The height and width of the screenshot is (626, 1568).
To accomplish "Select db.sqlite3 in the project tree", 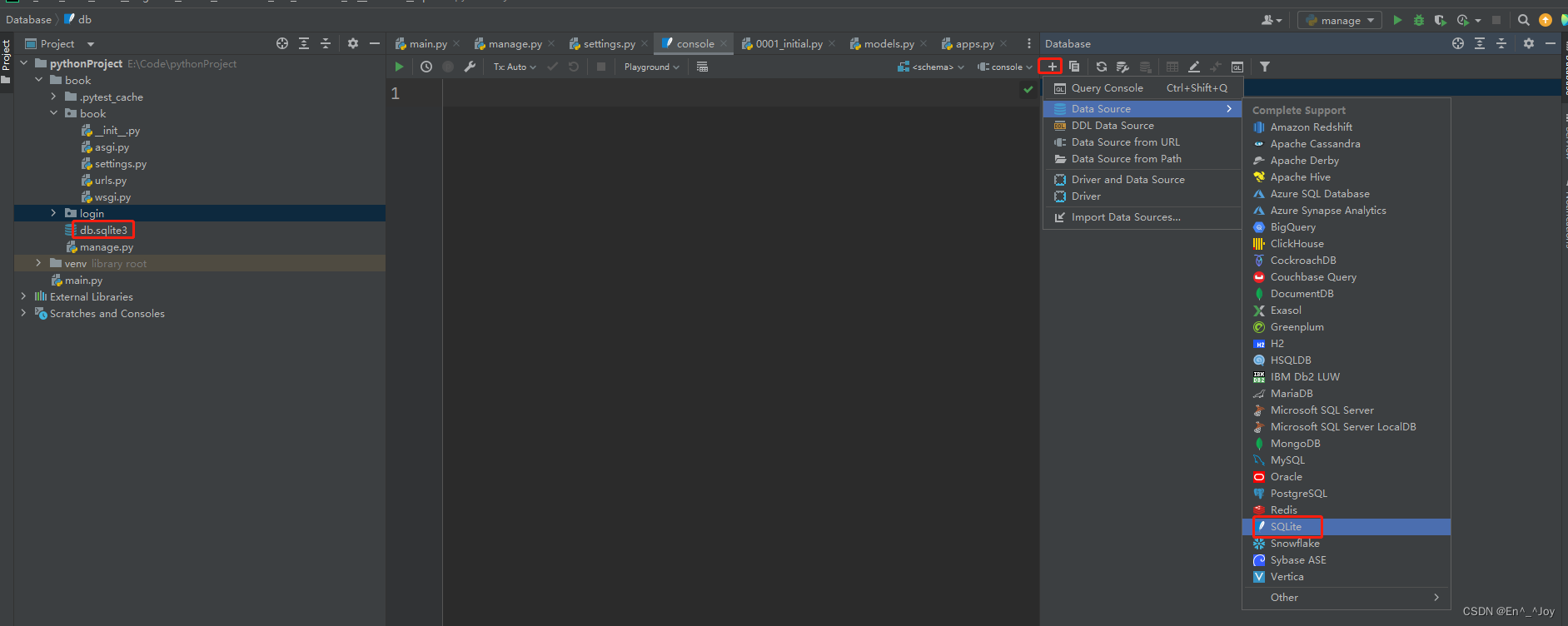I will click(x=103, y=231).
